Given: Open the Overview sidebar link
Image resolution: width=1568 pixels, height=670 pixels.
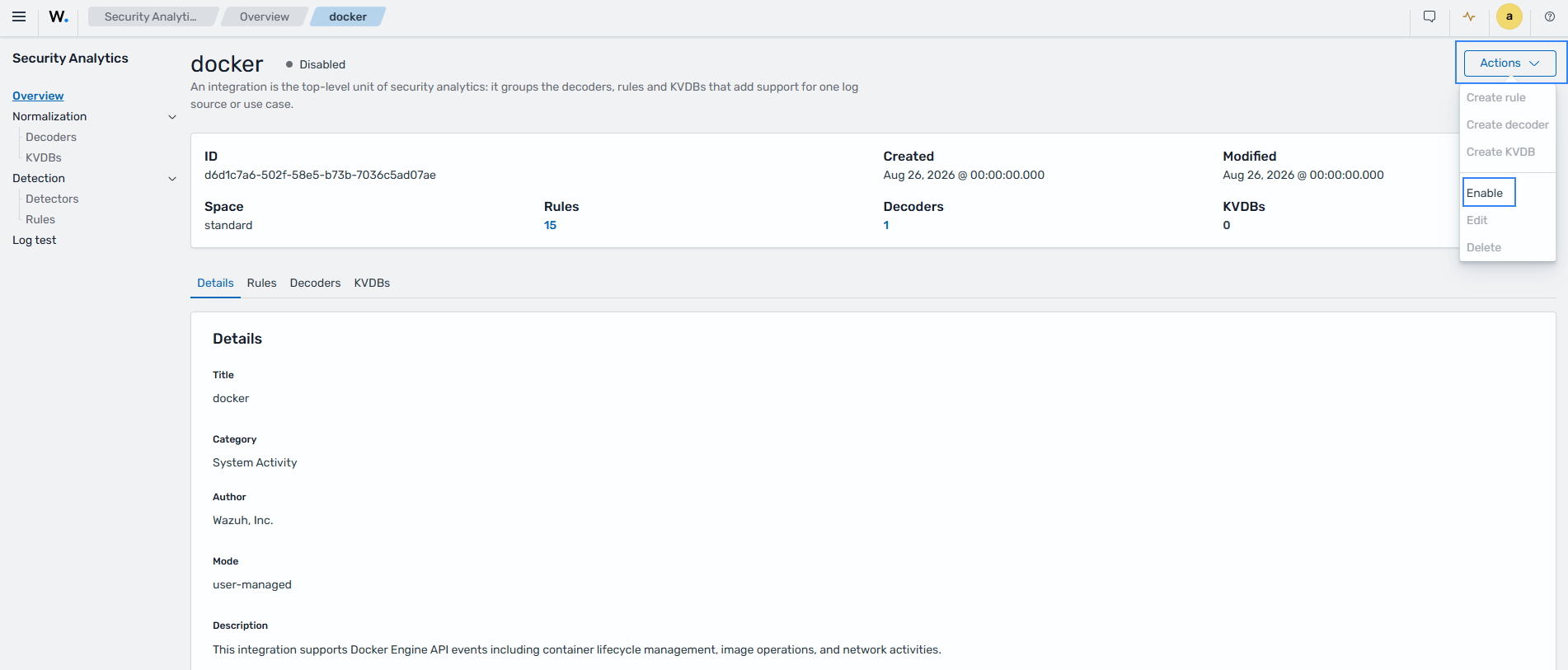Looking at the screenshot, I should click(x=38, y=96).
